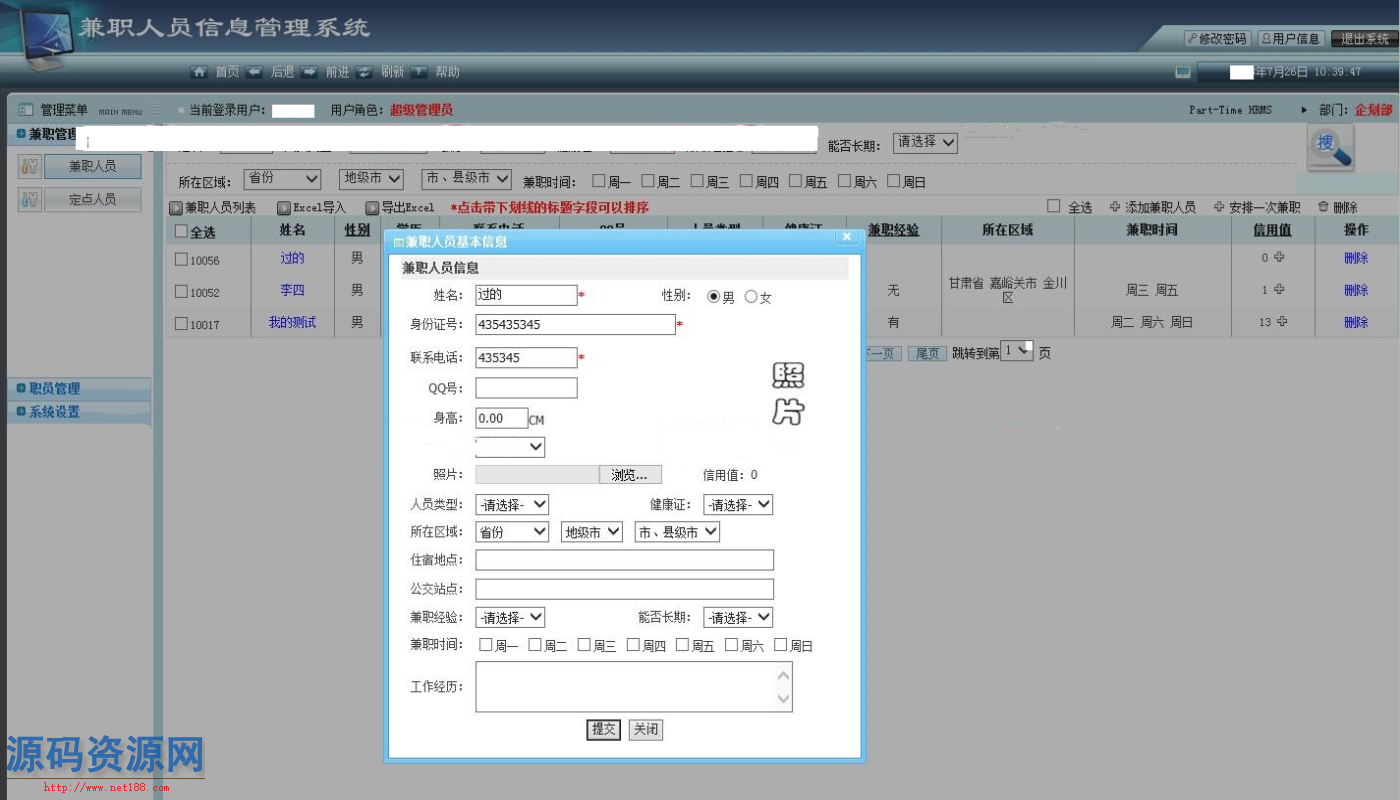Viewport: 1400px width, 800px height.
Task: Click into the 工作经历 text area
Action: pyautogui.click(x=634, y=687)
